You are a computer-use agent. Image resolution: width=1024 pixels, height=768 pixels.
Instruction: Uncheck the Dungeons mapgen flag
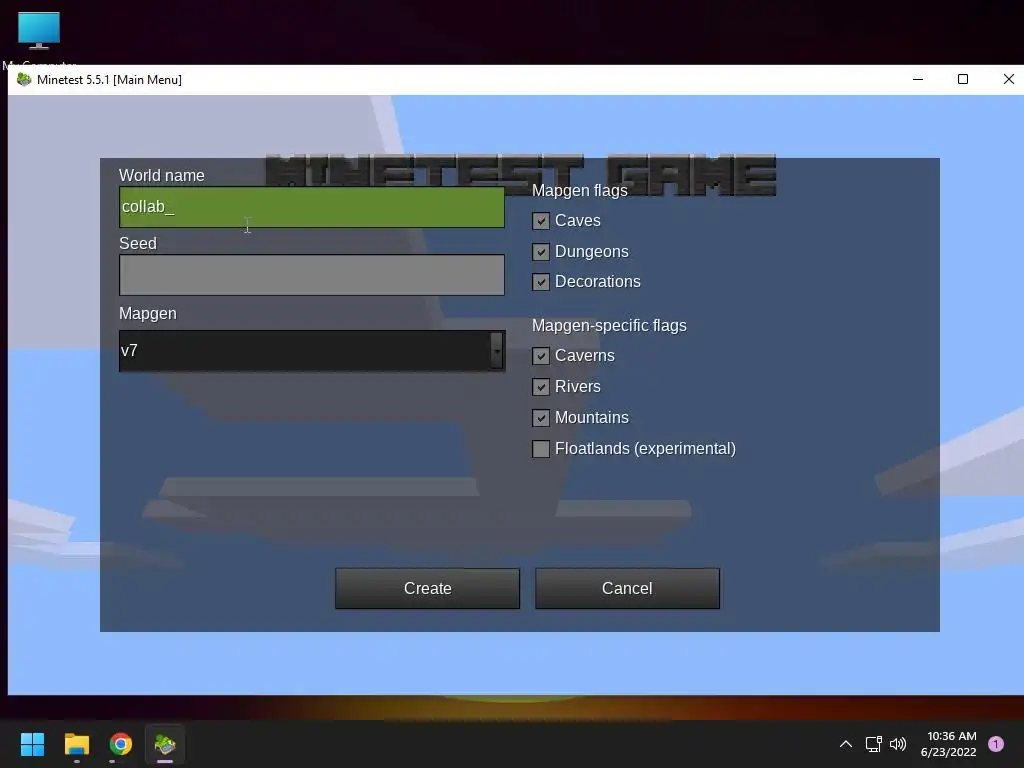541,251
